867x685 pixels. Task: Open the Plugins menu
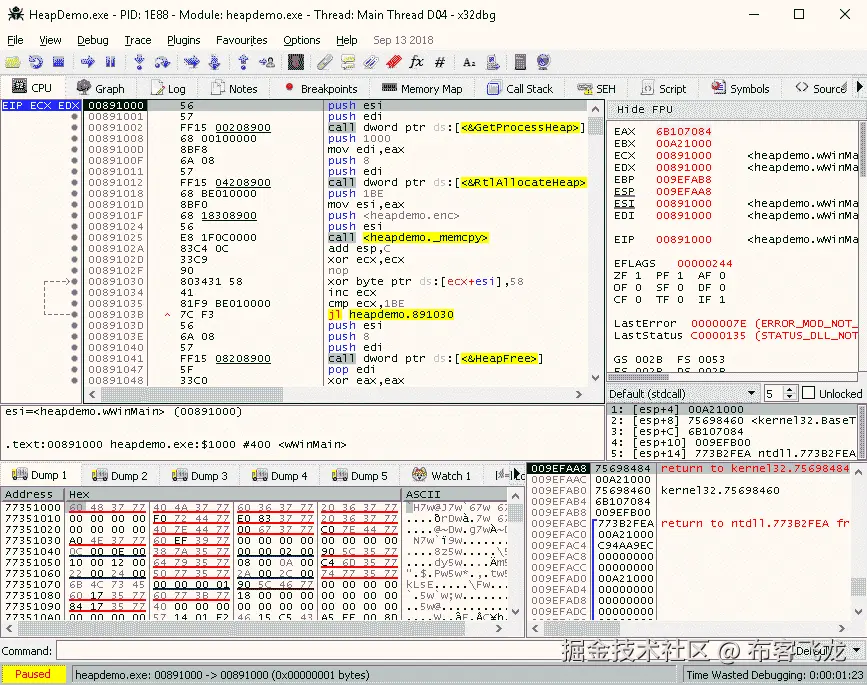(x=184, y=40)
